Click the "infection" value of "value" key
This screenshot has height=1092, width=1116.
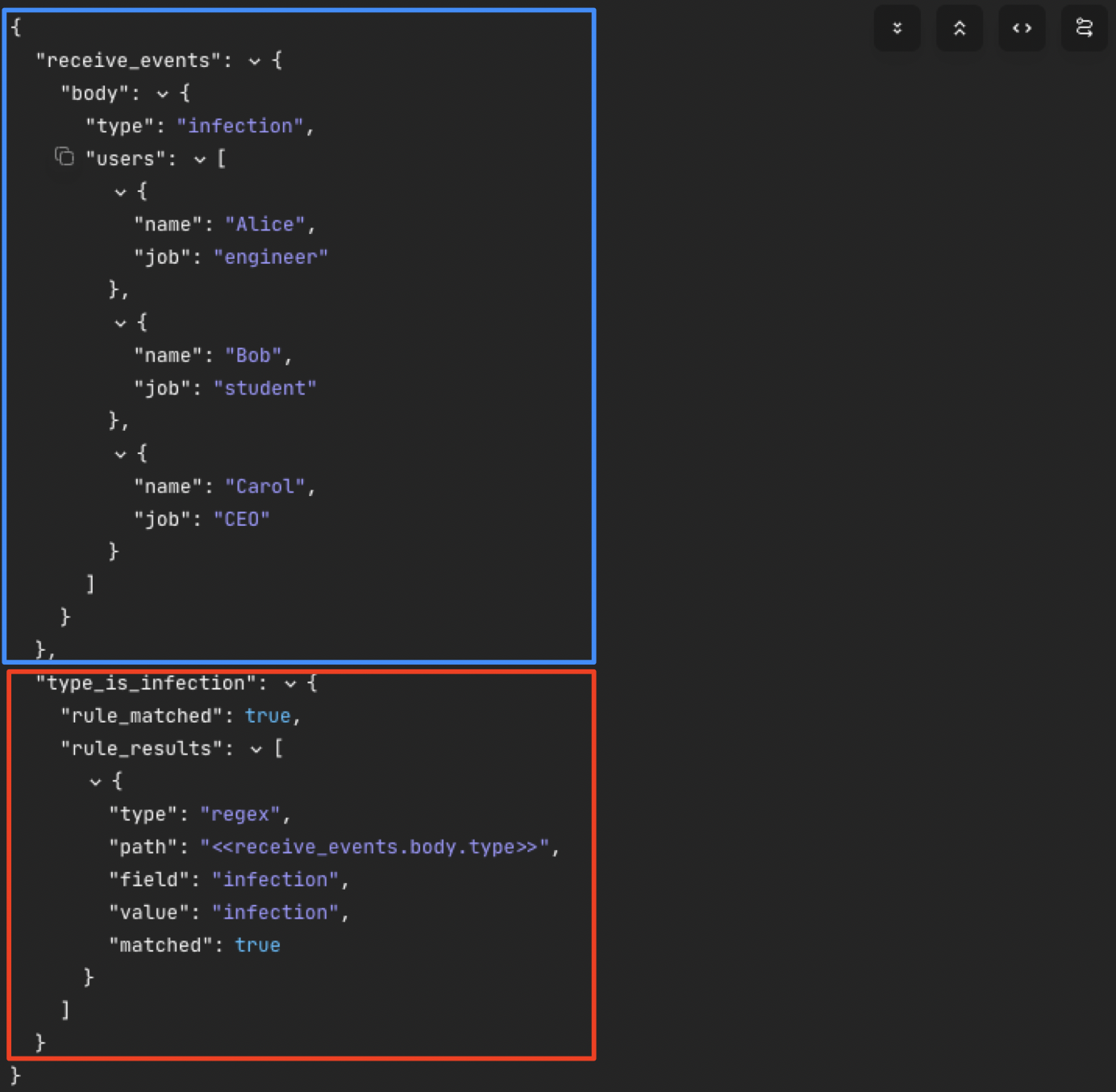276,913
